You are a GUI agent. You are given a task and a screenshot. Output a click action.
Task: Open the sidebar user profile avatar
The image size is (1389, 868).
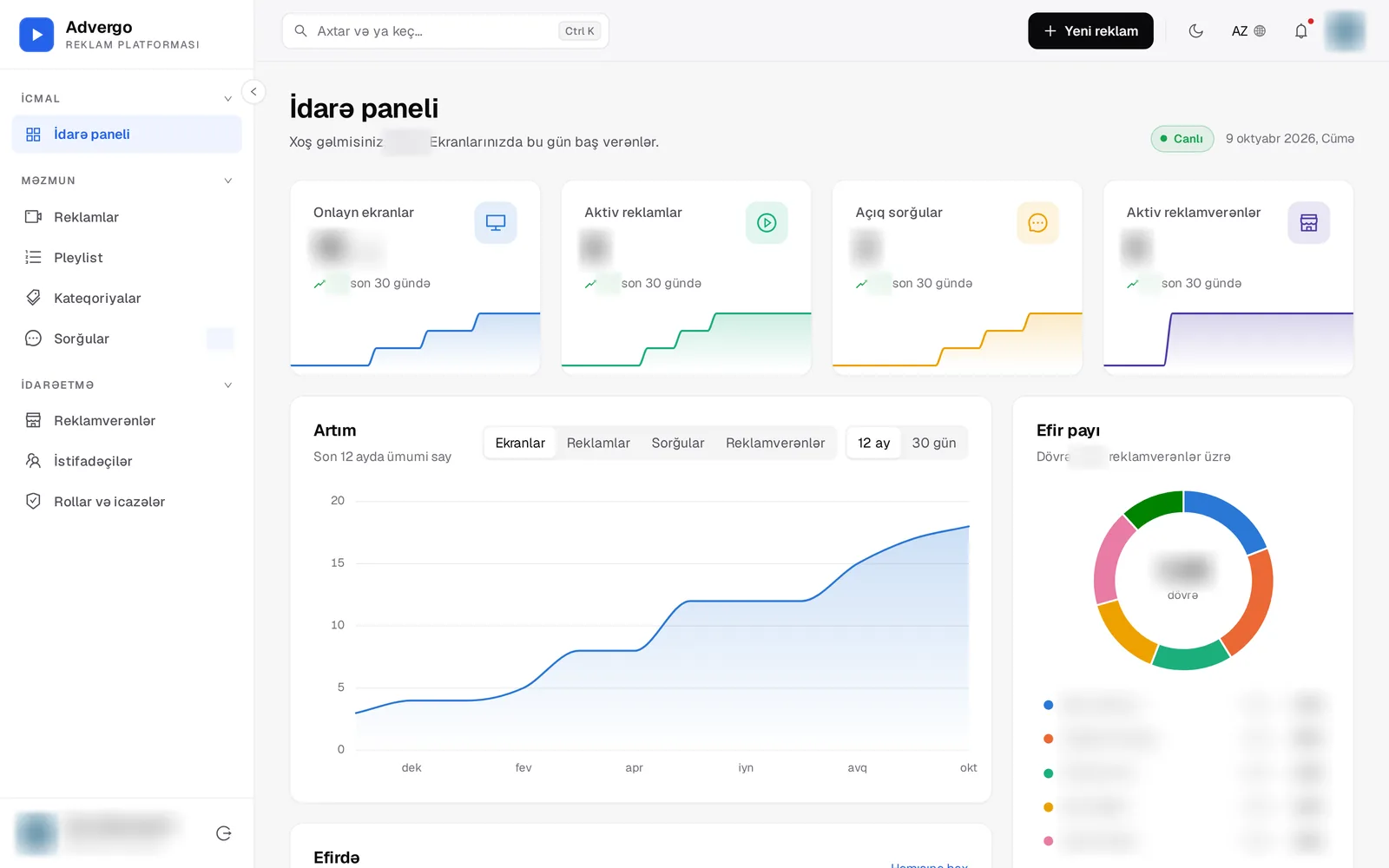36,833
